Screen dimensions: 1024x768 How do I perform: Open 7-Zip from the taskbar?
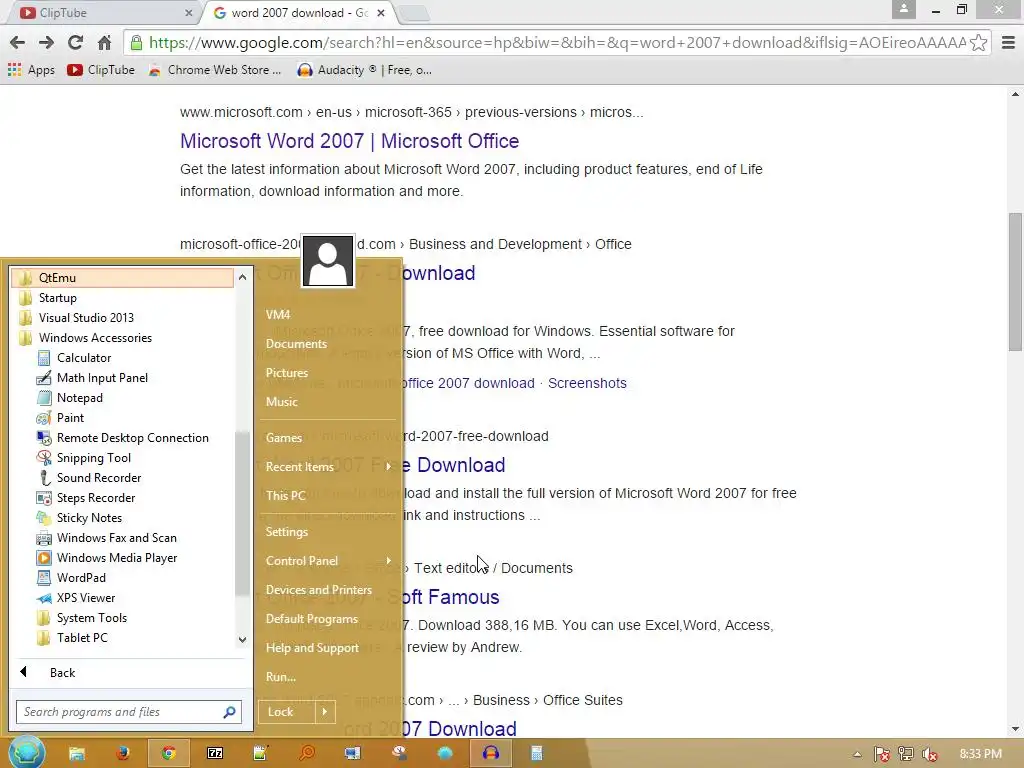[215, 754]
